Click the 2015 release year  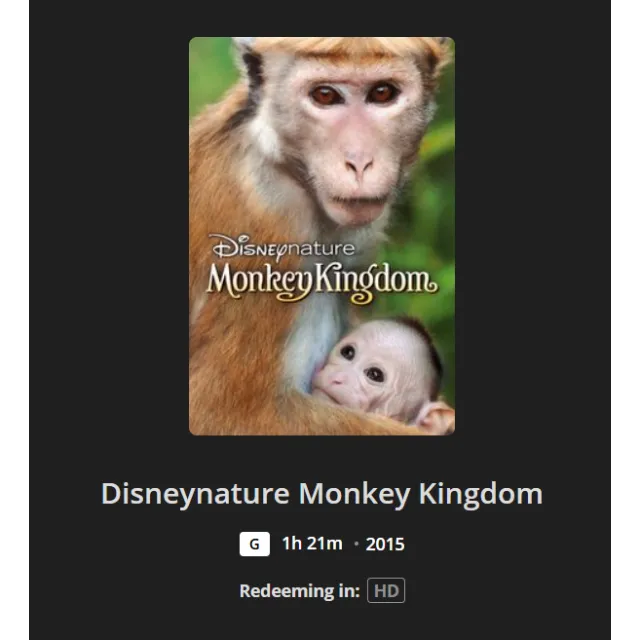(385, 544)
